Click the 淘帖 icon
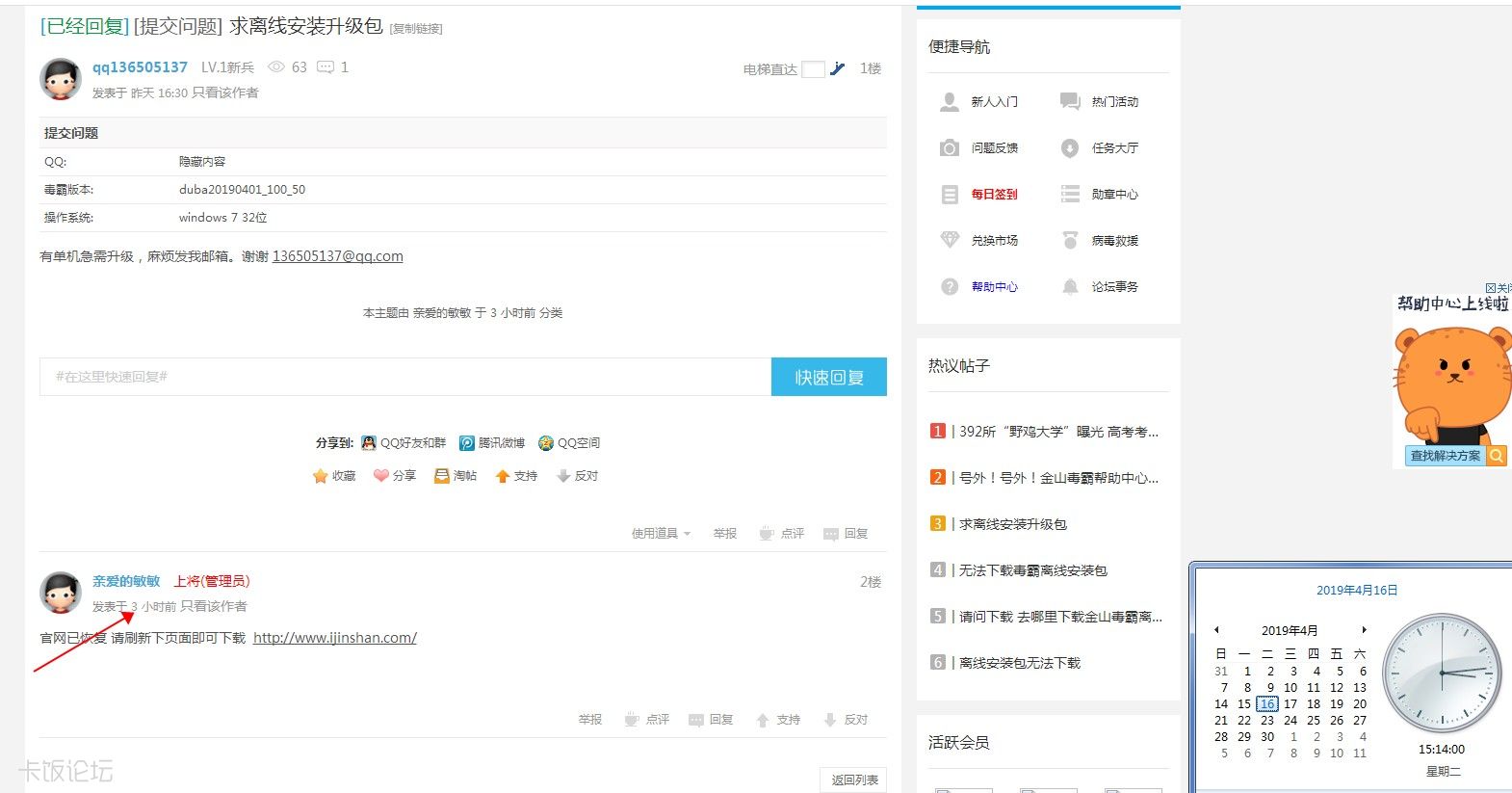 click(x=442, y=476)
